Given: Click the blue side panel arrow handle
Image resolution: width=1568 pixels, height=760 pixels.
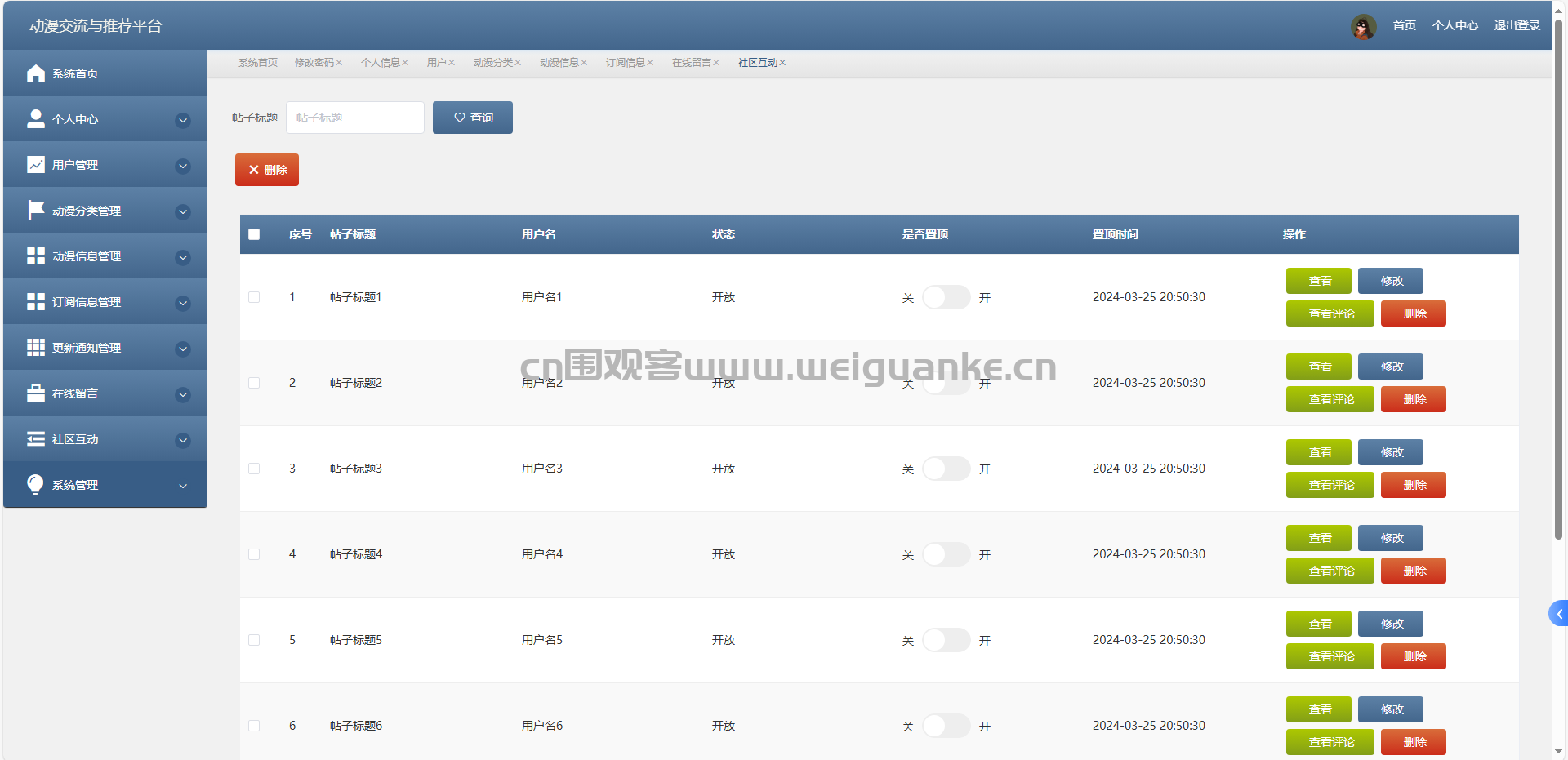Looking at the screenshot, I should pos(1558,614).
